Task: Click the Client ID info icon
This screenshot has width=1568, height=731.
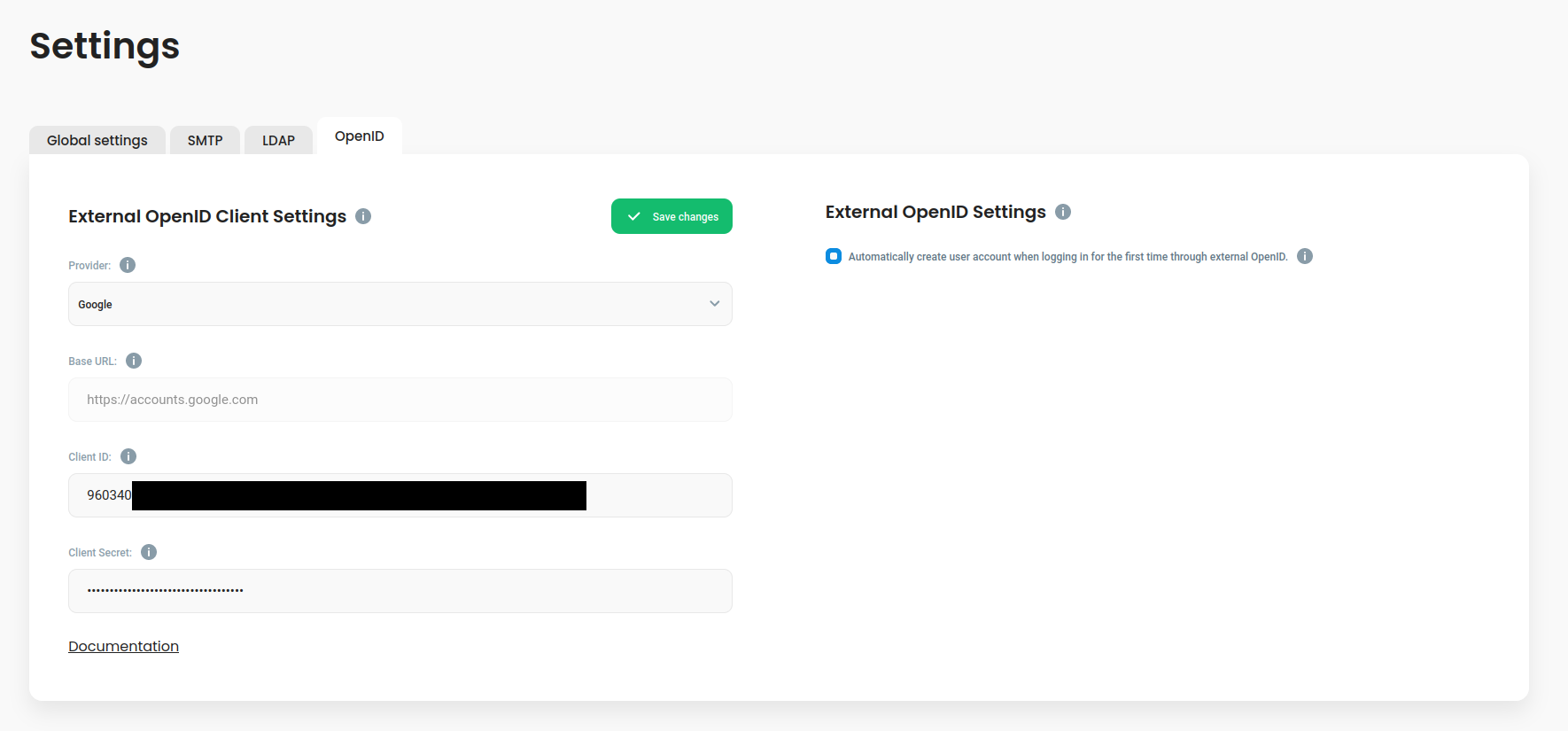Action: (x=128, y=456)
